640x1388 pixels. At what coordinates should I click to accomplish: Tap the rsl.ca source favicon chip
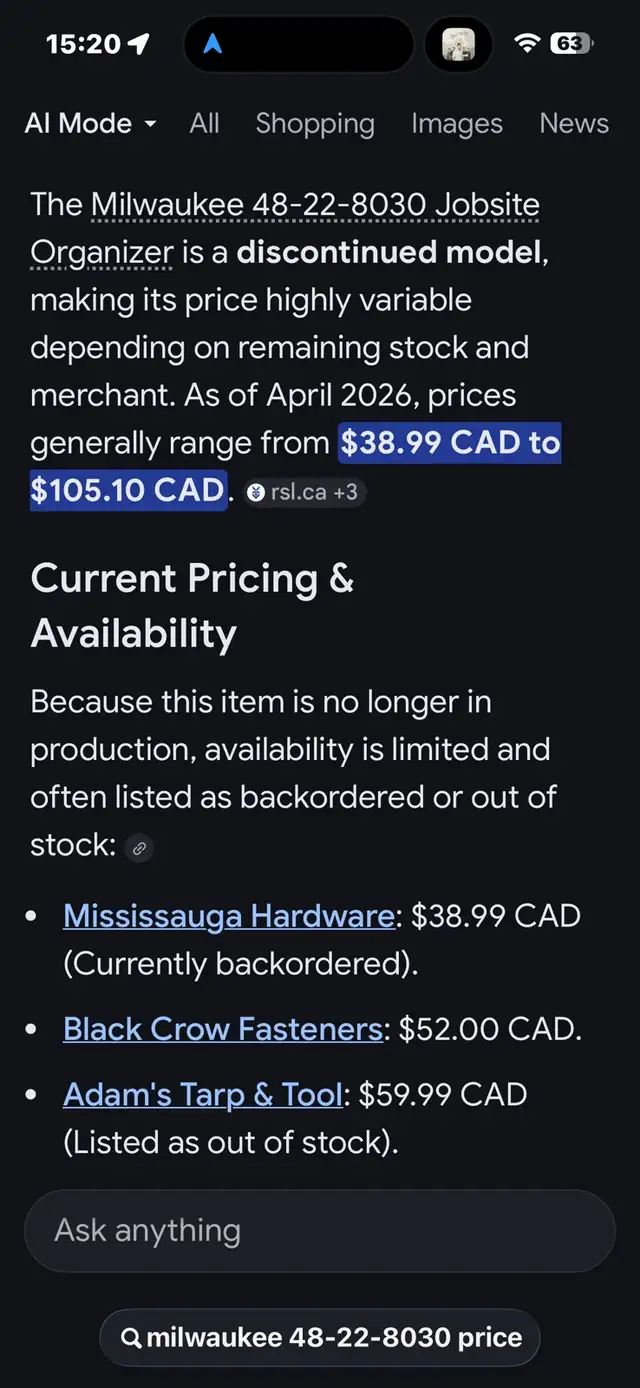point(256,493)
